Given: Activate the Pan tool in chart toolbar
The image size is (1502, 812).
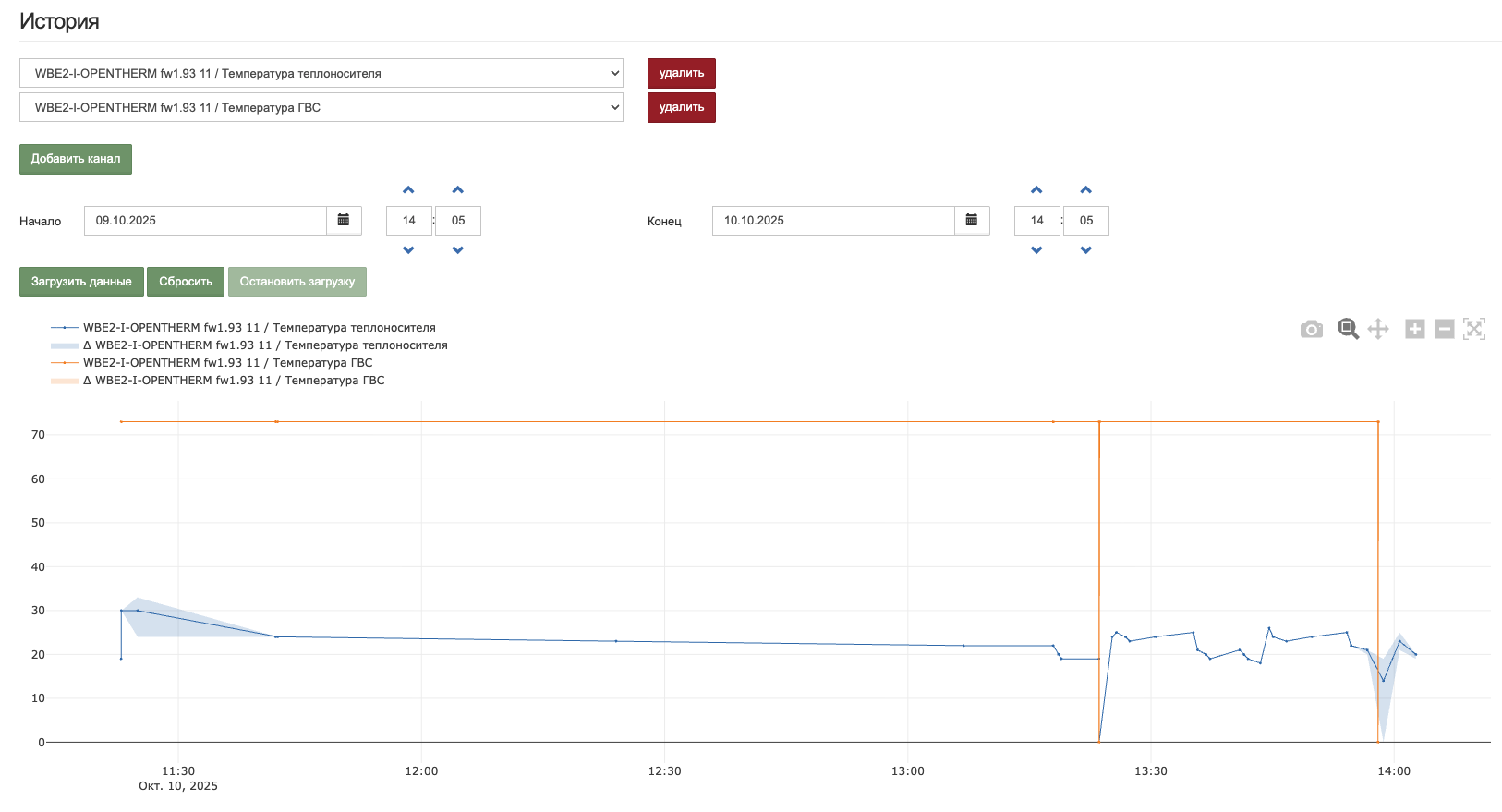Looking at the screenshot, I should [1378, 330].
